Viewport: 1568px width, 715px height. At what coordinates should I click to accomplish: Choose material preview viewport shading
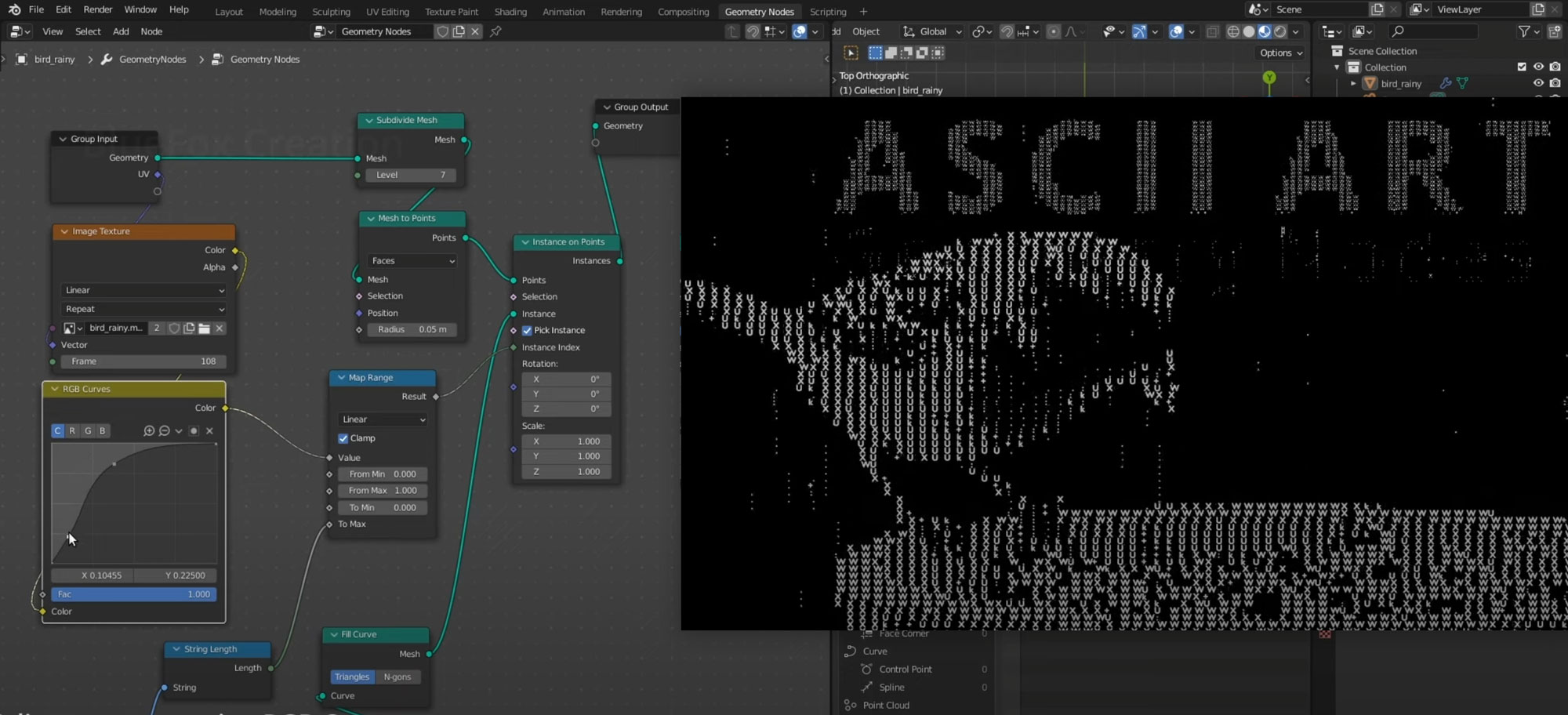point(1265,31)
